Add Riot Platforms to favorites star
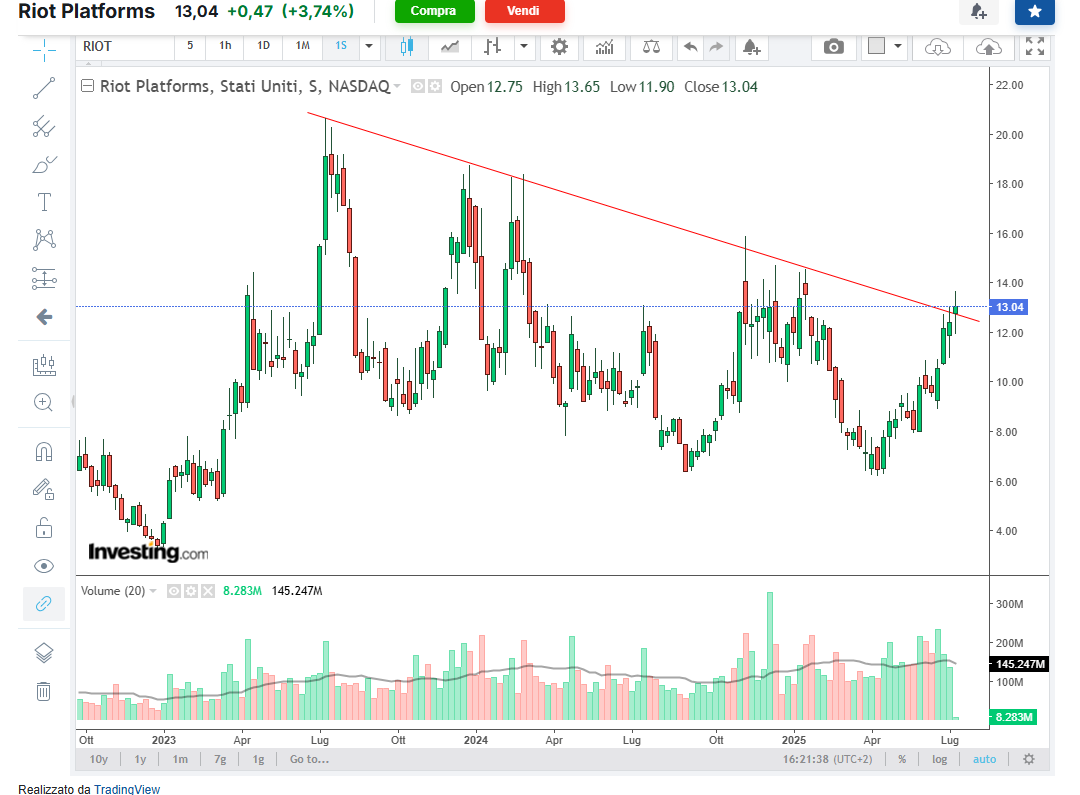1080x795 pixels. tap(1035, 11)
